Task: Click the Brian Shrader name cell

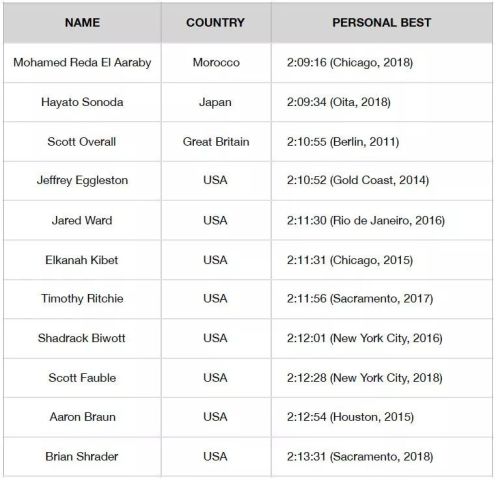Action: [82, 456]
